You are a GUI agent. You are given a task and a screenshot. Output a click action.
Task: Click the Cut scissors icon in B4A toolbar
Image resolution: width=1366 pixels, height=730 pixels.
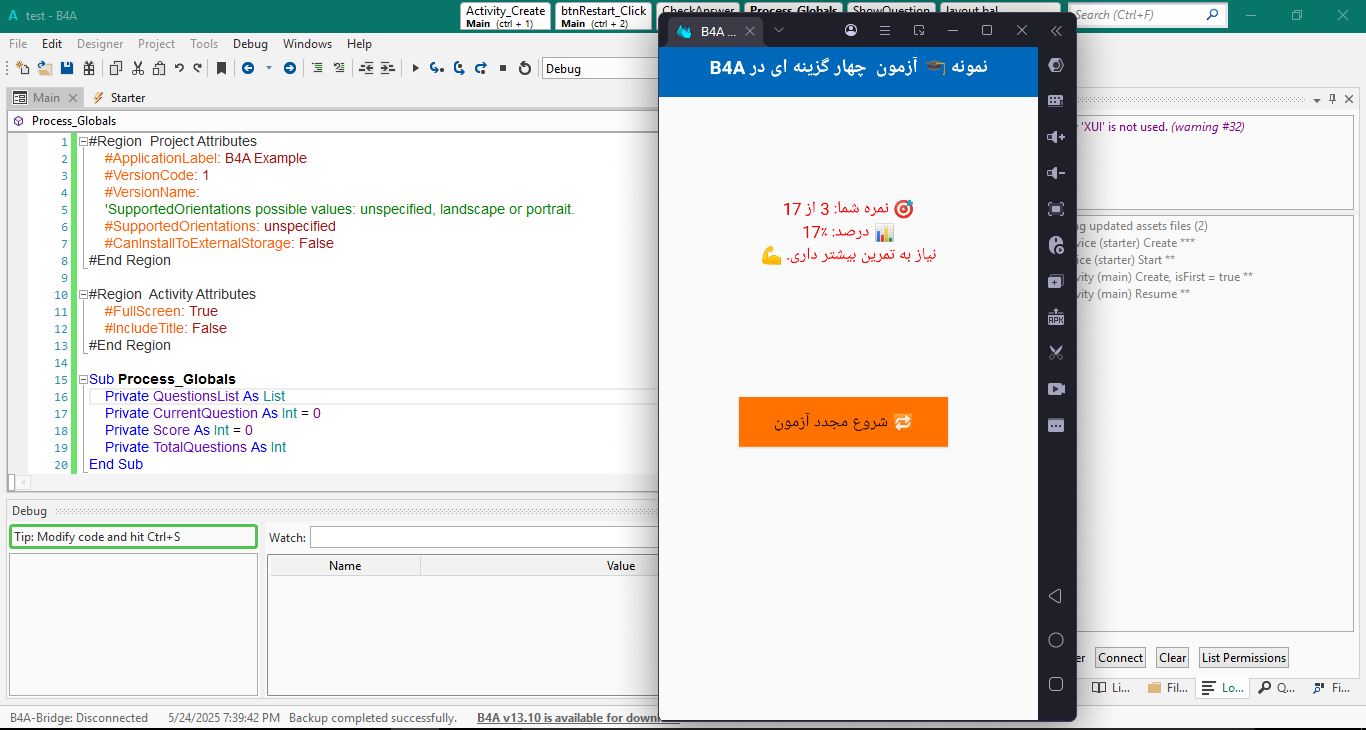click(x=138, y=68)
